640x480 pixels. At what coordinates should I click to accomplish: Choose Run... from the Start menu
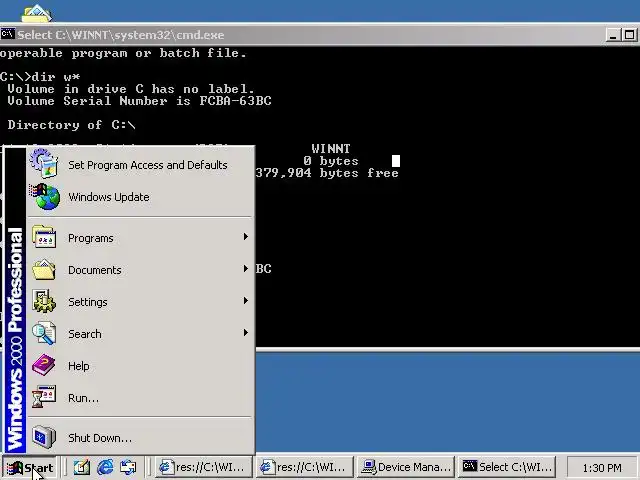pos(141,398)
